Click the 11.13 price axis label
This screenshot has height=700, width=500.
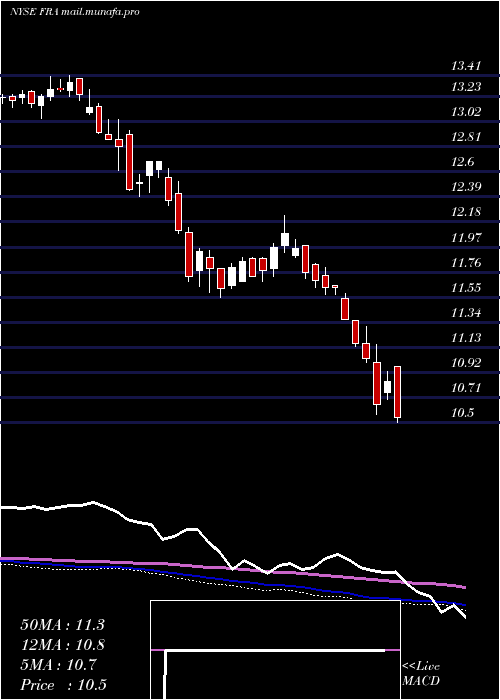click(x=466, y=338)
